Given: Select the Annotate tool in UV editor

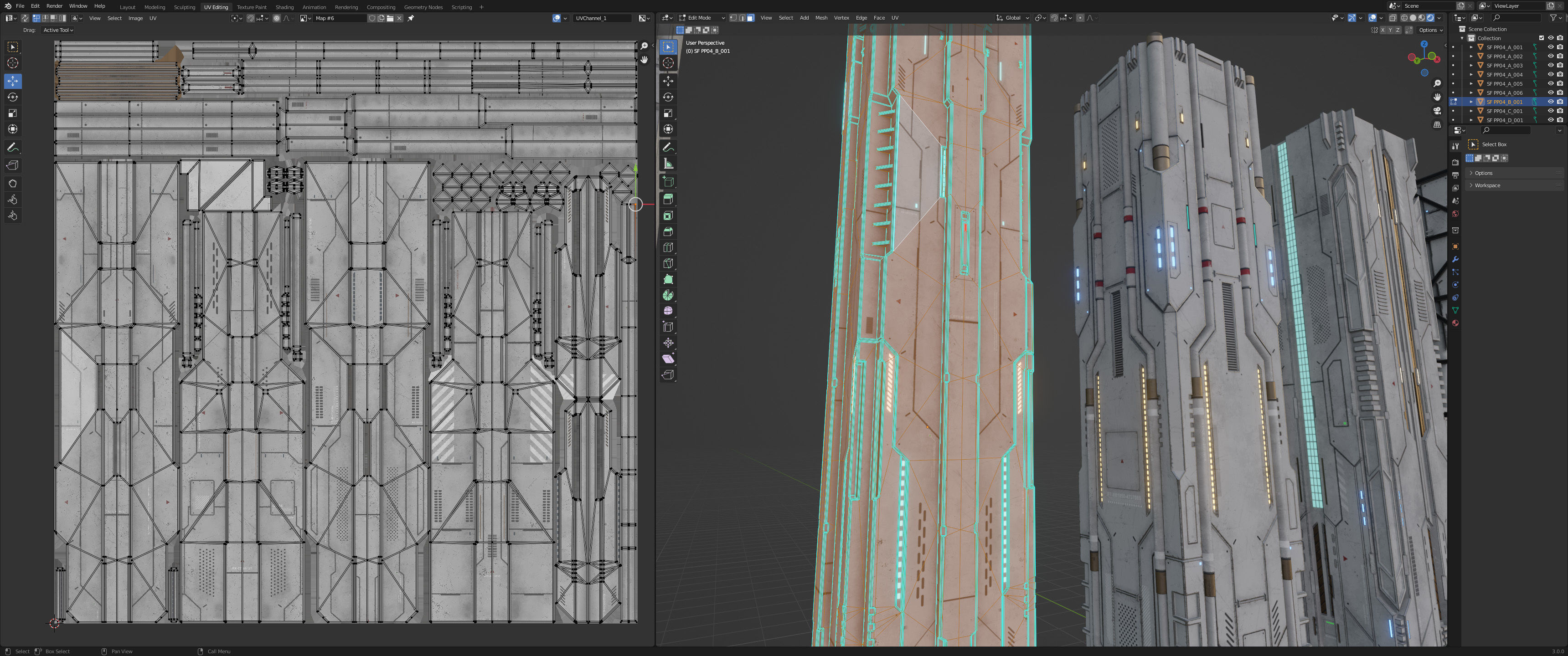Looking at the screenshot, I should tap(13, 147).
